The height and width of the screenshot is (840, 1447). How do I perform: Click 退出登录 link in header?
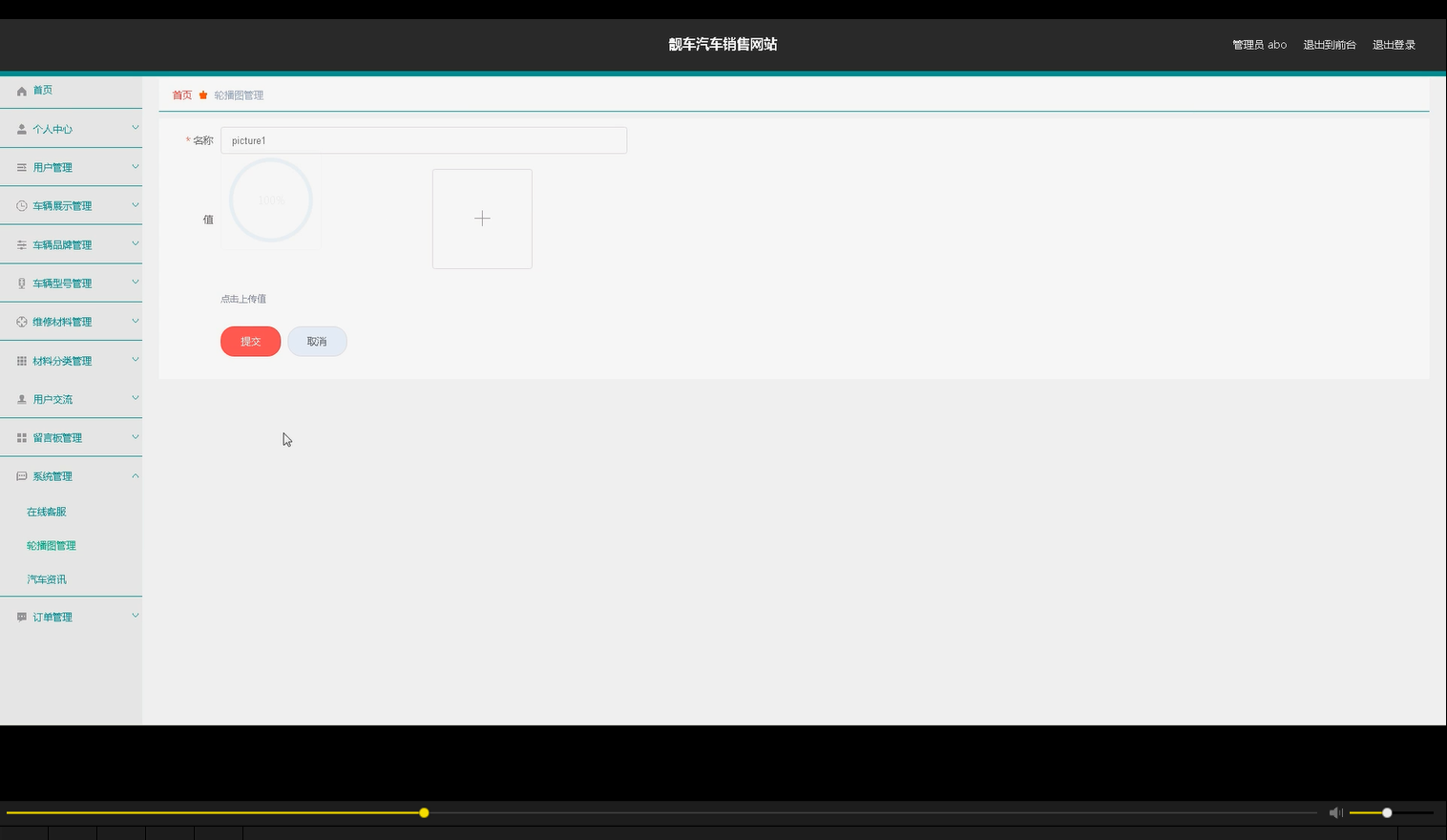click(1394, 45)
